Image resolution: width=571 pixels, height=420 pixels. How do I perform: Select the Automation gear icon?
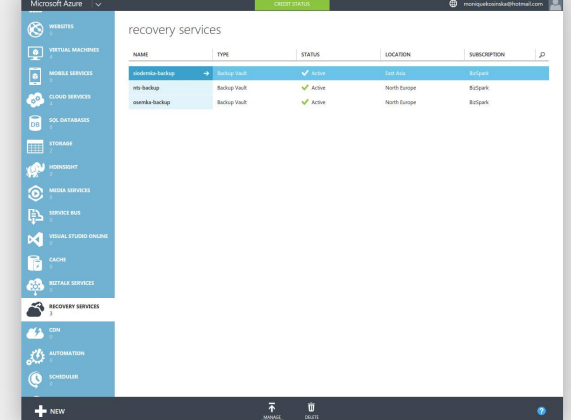[35, 357]
